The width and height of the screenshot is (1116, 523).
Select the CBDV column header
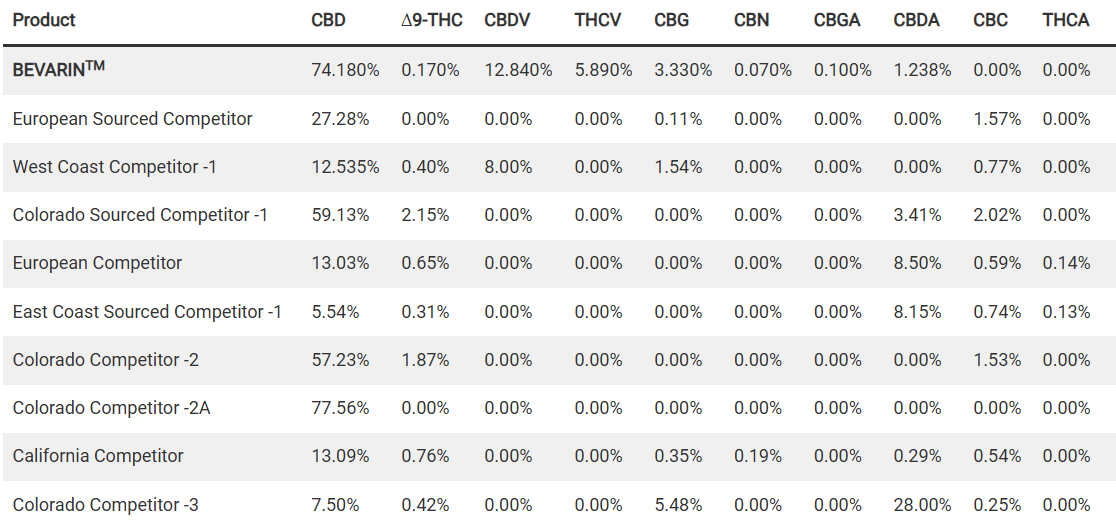(507, 20)
